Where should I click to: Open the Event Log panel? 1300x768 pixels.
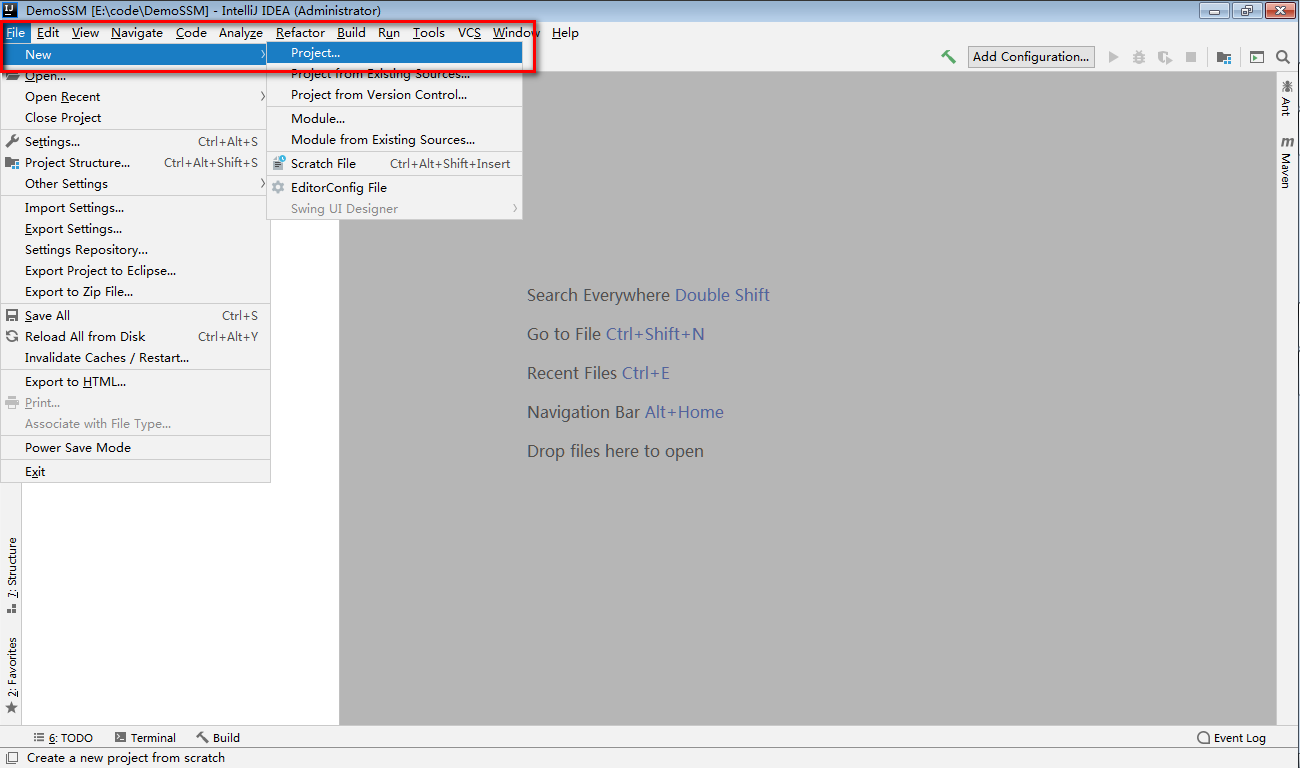(x=1231, y=738)
